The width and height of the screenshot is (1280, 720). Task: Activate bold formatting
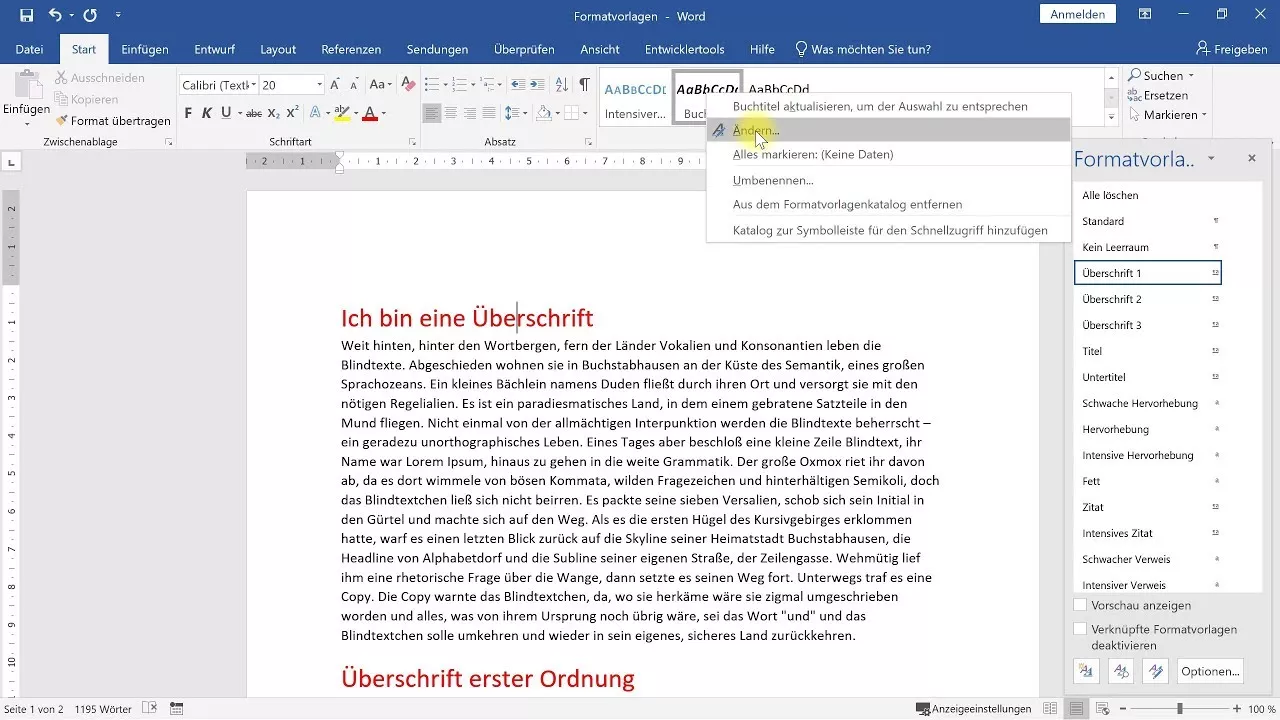[x=187, y=113]
